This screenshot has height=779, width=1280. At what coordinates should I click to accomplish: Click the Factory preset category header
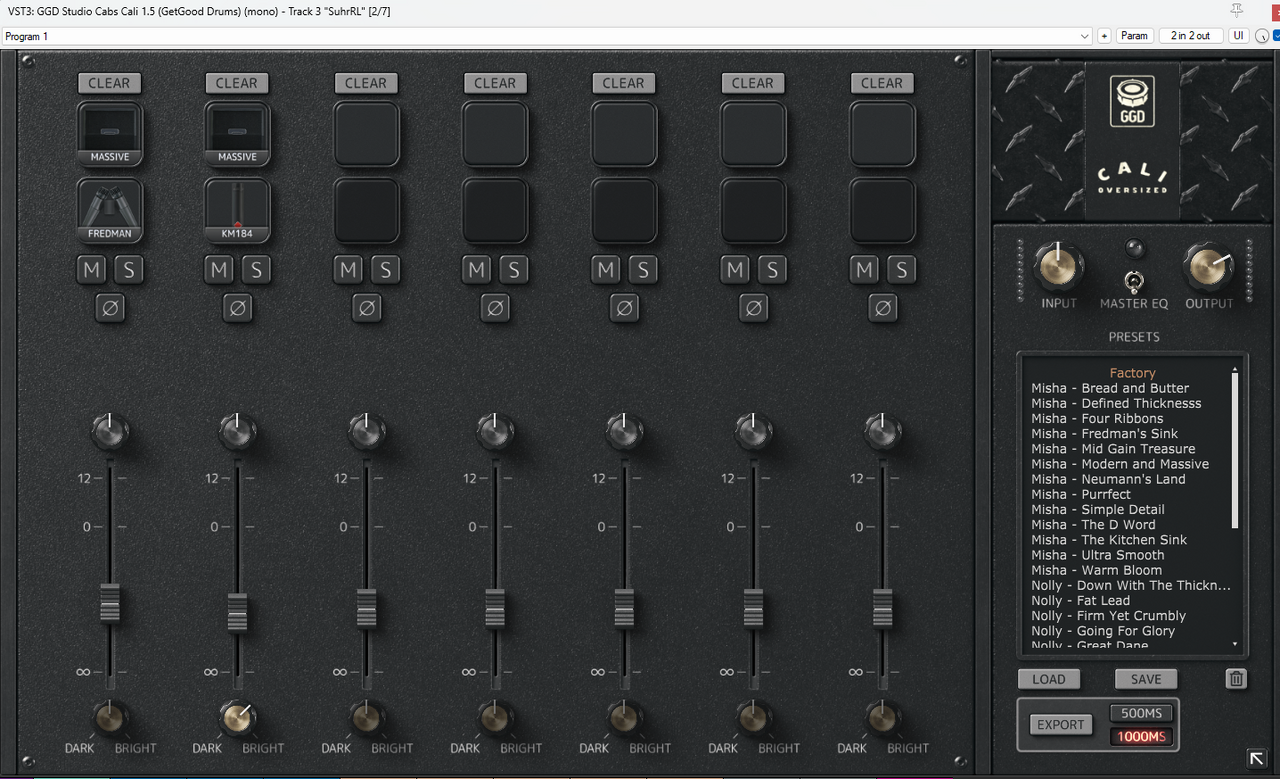pyautogui.click(x=1132, y=373)
